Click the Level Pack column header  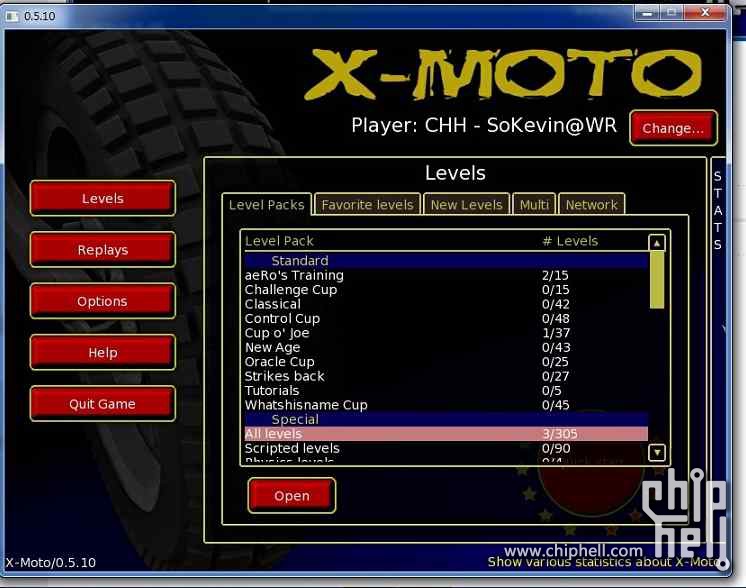[x=279, y=241]
